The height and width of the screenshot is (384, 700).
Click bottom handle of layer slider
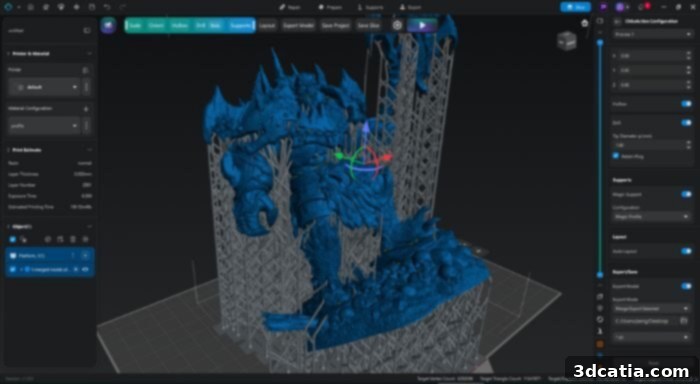tap(600, 275)
